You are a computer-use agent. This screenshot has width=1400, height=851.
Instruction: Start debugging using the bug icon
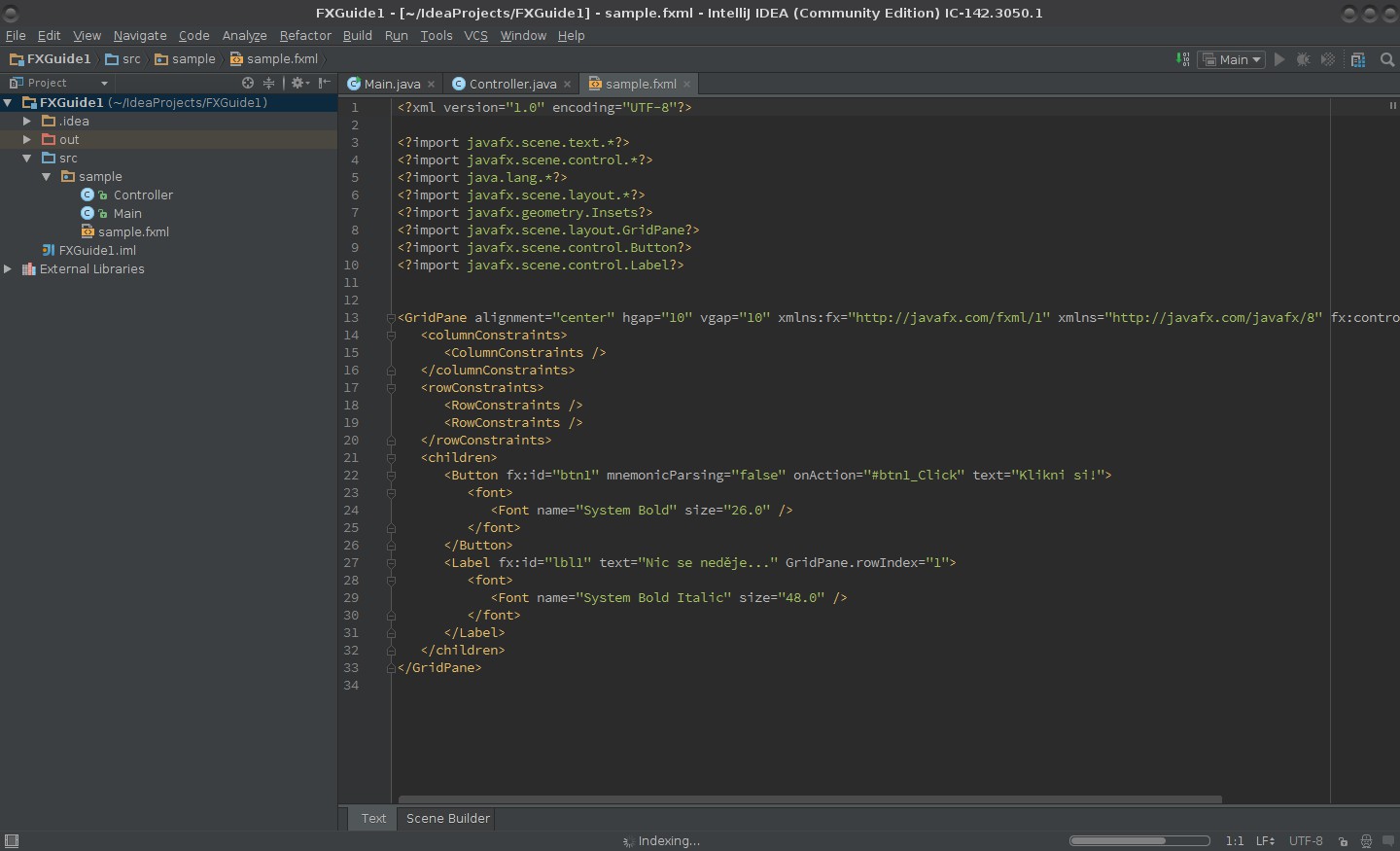(1303, 59)
